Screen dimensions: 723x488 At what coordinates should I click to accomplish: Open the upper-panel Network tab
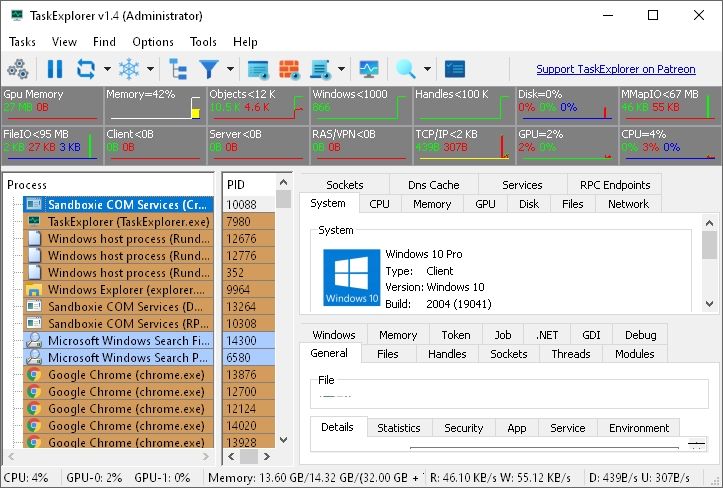pos(628,204)
